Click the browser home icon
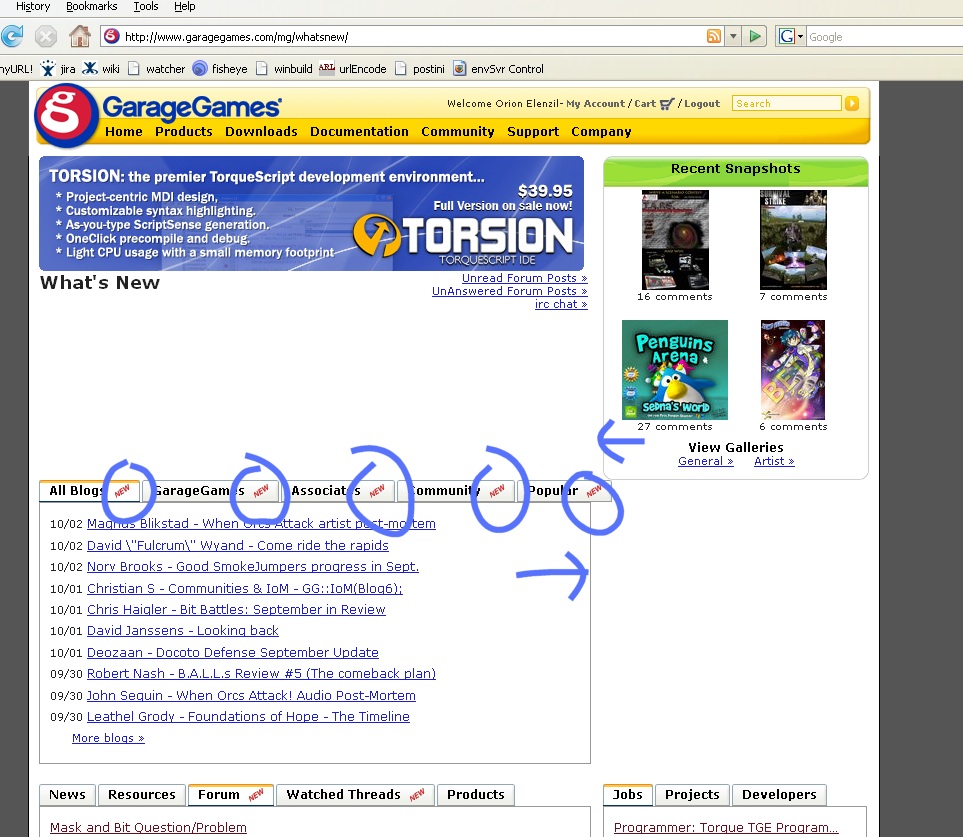Image resolution: width=963 pixels, height=837 pixels. pos(80,37)
